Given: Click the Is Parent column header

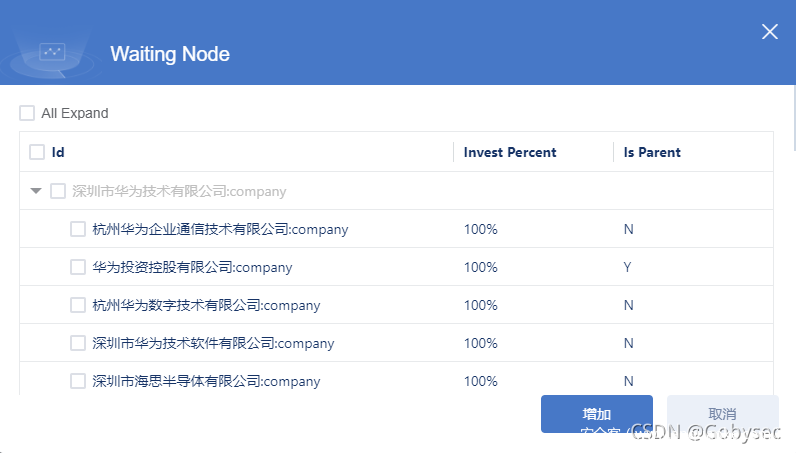Looking at the screenshot, I should pos(652,152).
